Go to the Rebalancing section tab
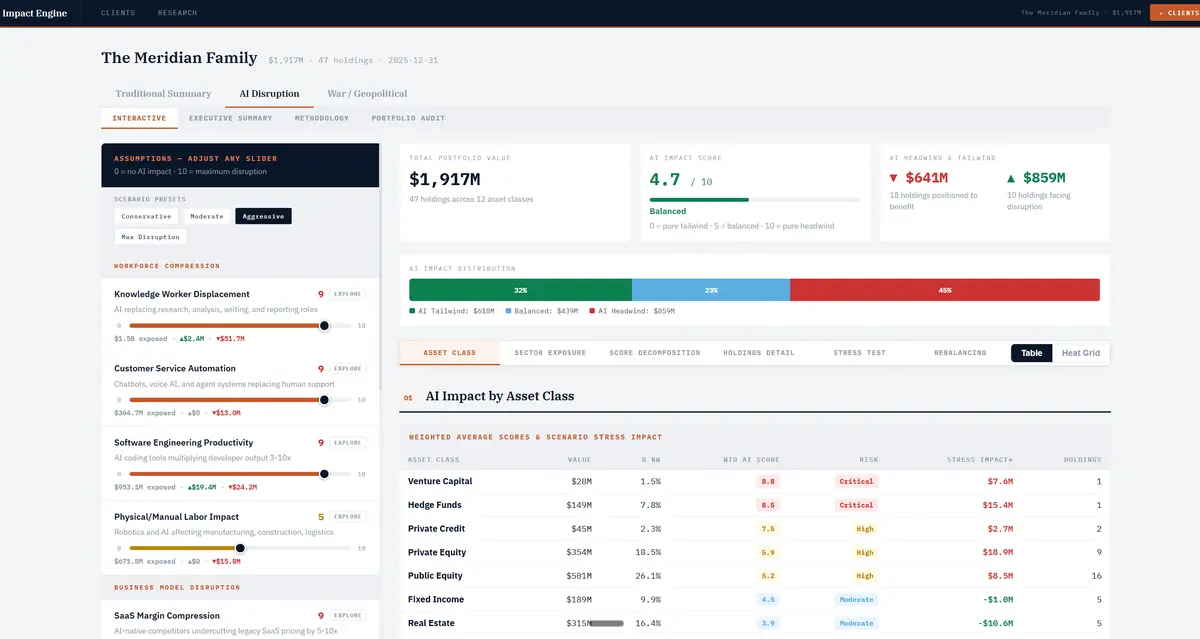The height and width of the screenshot is (639, 1200). 959,353
